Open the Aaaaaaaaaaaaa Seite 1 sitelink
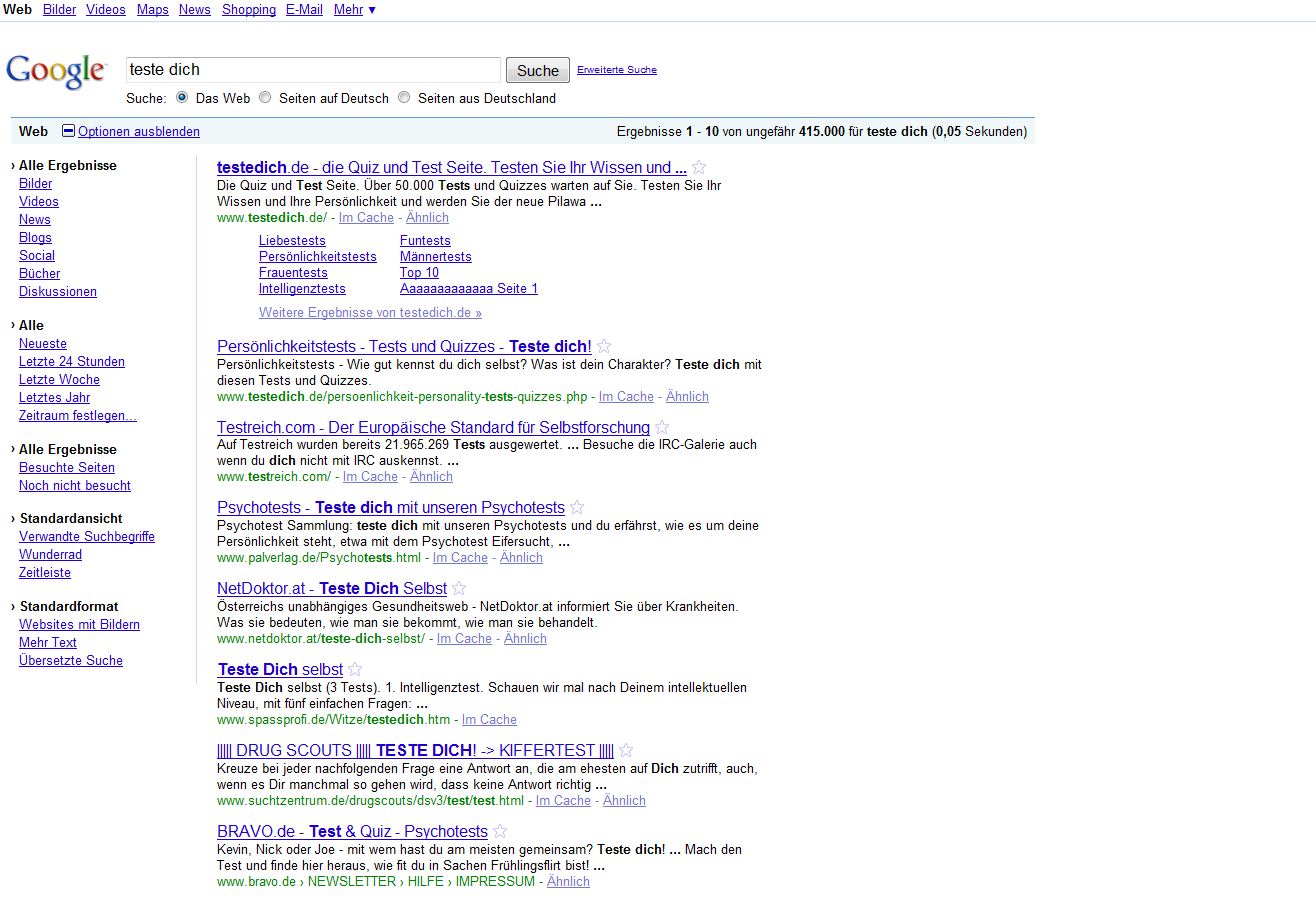Screen dimensions: 1316x899 (469, 288)
